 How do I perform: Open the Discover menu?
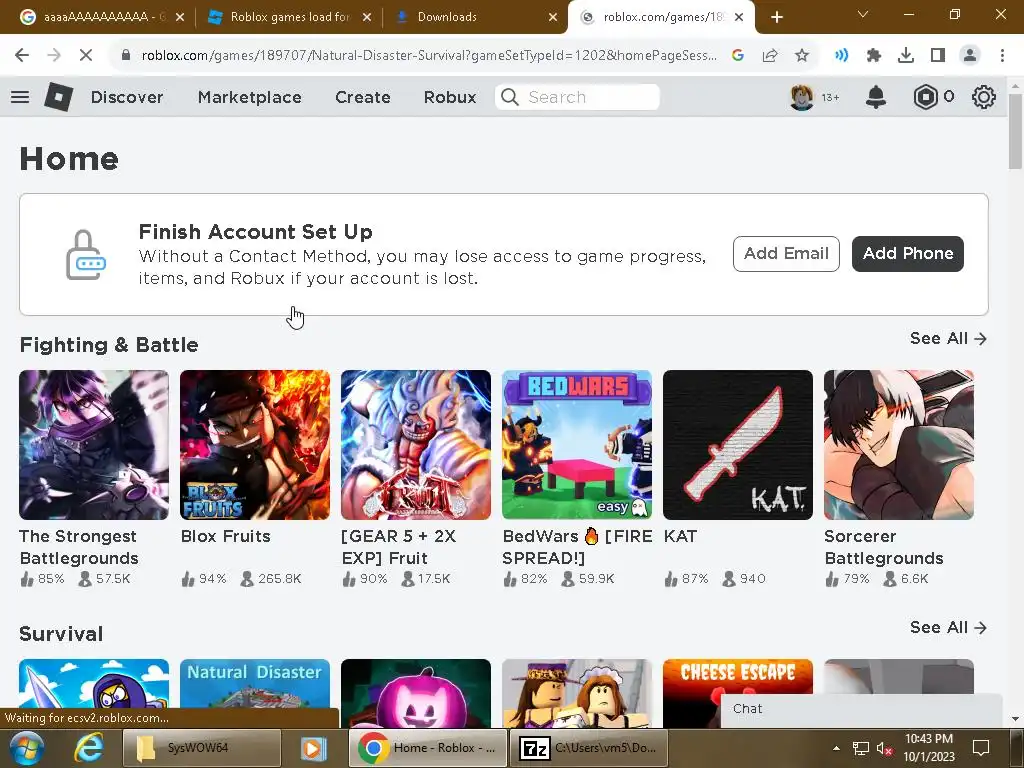(127, 97)
